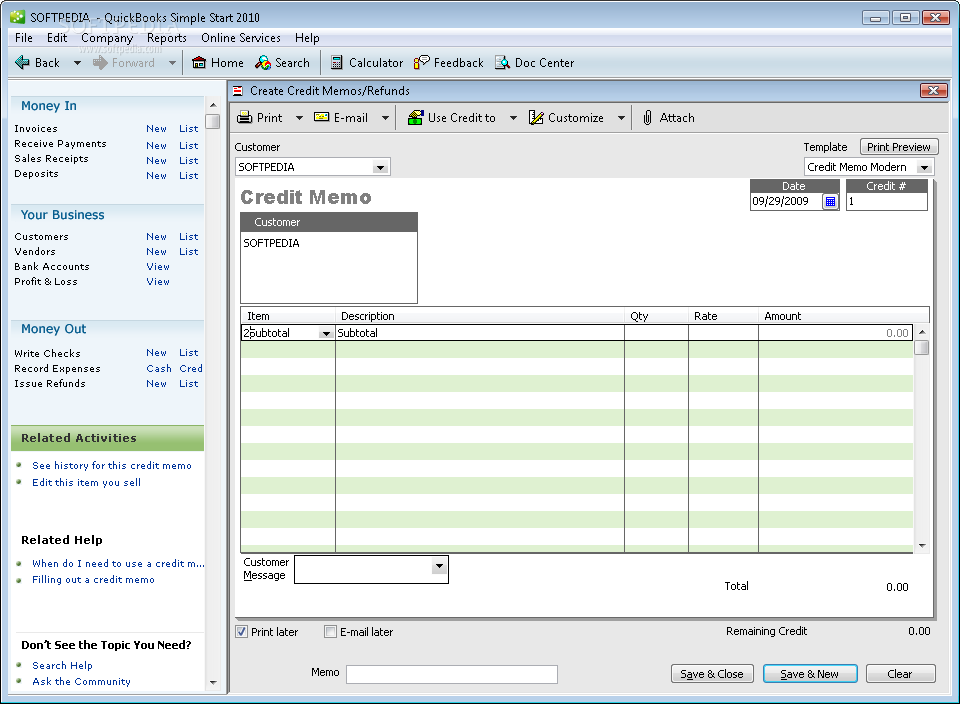
Task: Click the Print printer icon
Action: point(244,118)
